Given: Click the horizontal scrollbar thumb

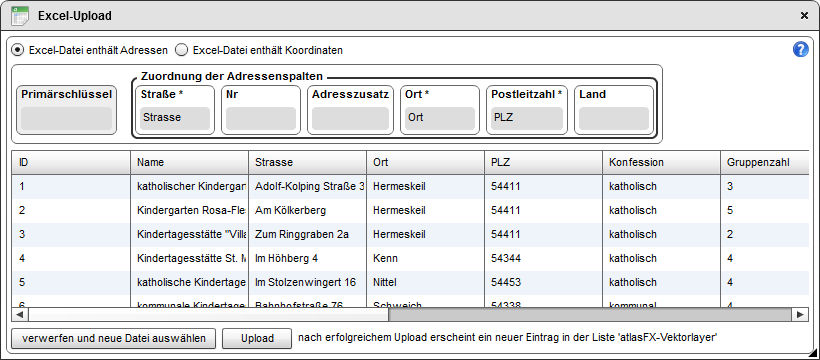Looking at the screenshot, I should 209,314.
